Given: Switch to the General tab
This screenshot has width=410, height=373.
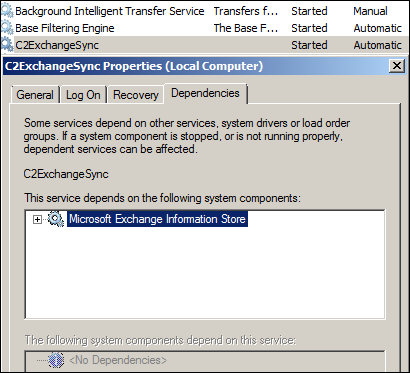Looking at the screenshot, I should (x=35, y=95).
